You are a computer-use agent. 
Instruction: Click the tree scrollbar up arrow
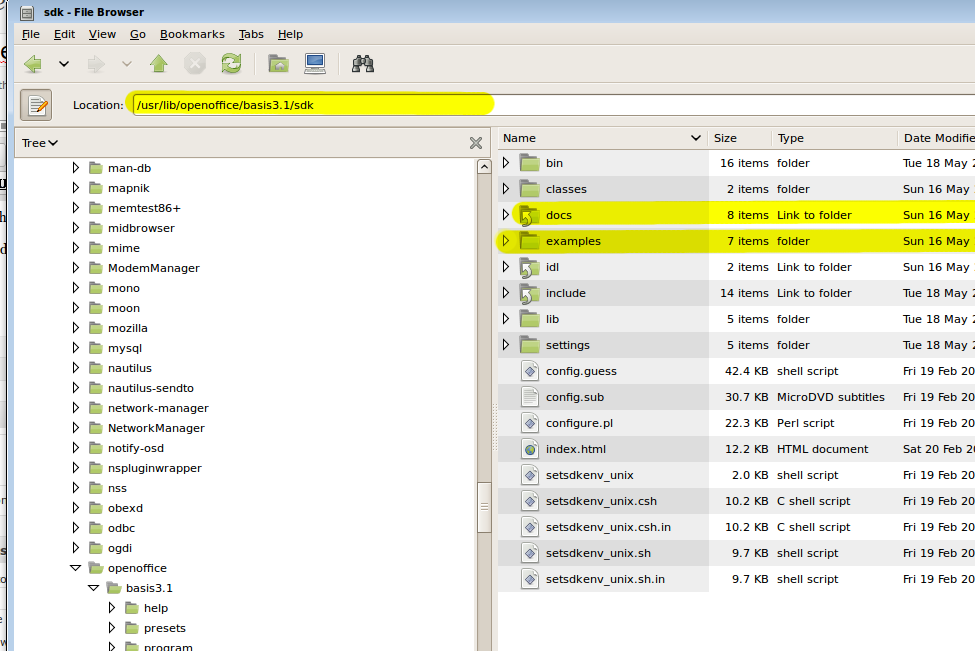tap(484, 166)
